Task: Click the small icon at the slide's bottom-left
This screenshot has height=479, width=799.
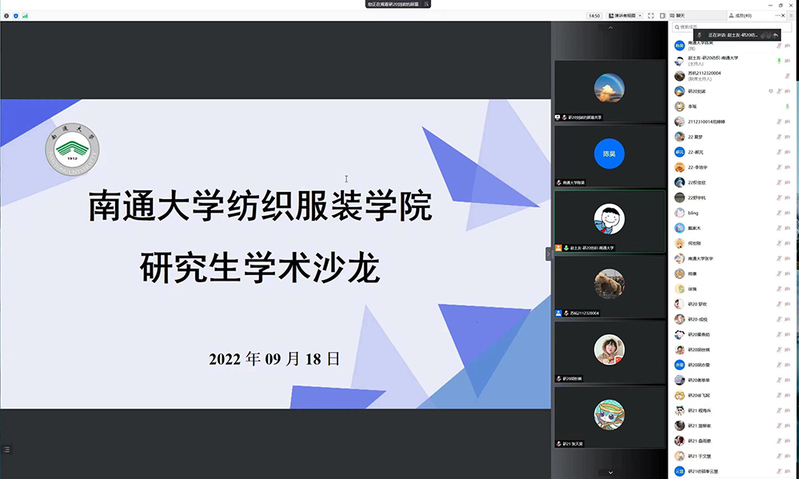Action: click(x=8, y=448)
